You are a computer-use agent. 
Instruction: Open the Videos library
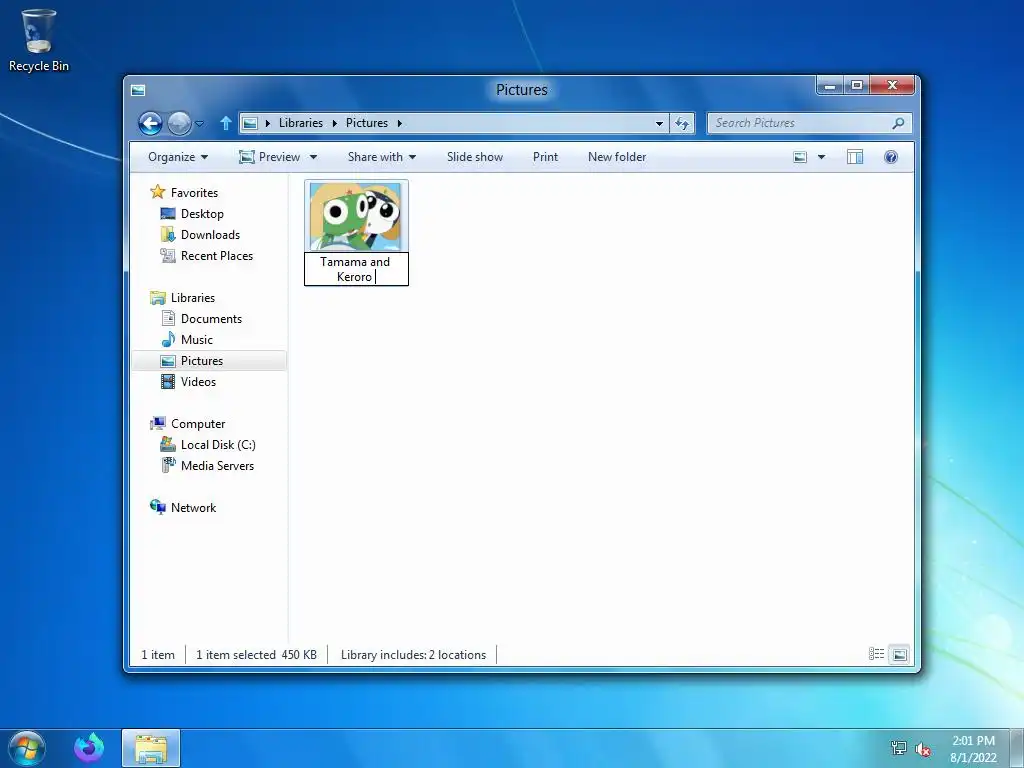pyautogui.click(x=198, y=381)
